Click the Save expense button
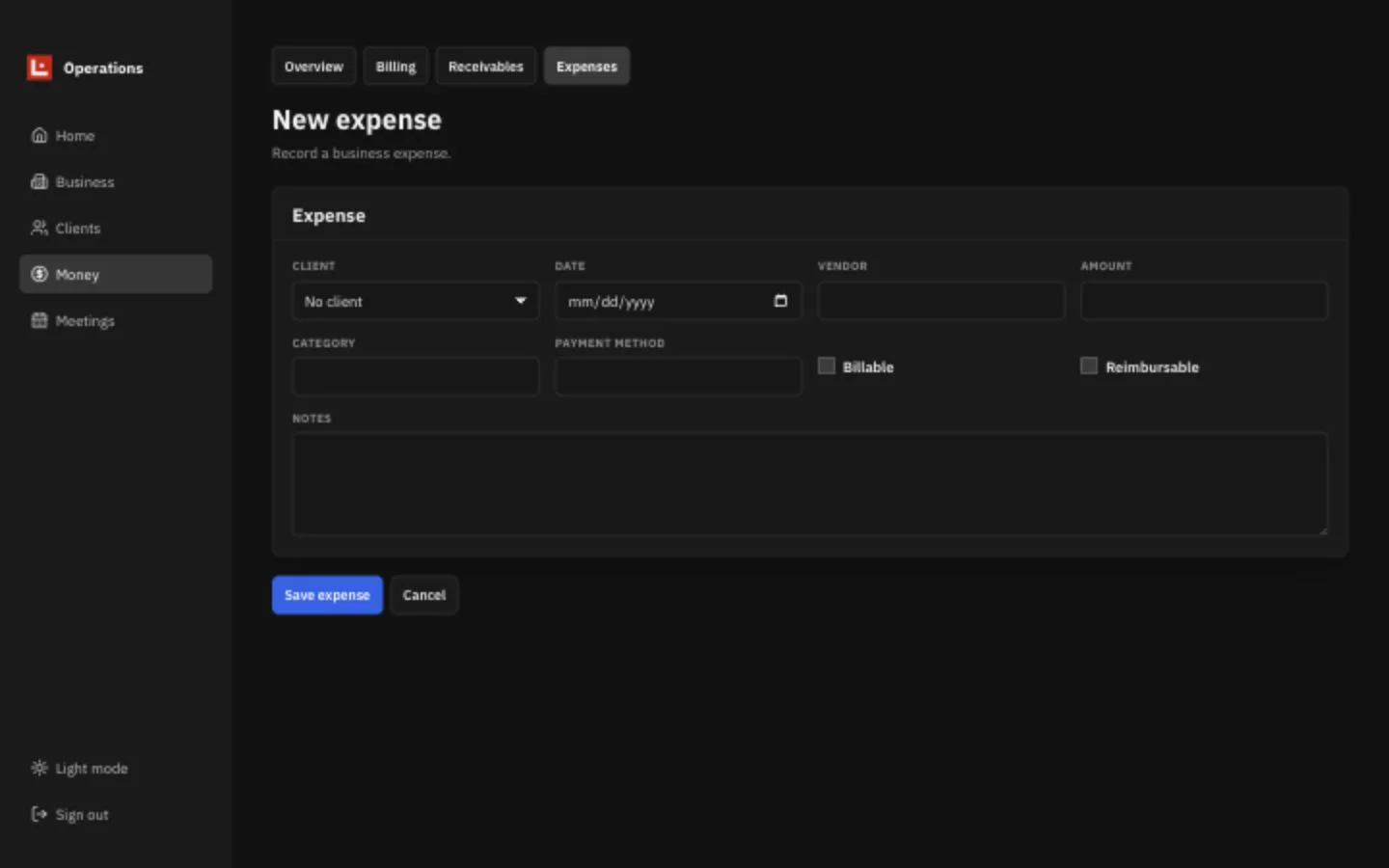Screen dimensions: 1389x868 (327, 595)
